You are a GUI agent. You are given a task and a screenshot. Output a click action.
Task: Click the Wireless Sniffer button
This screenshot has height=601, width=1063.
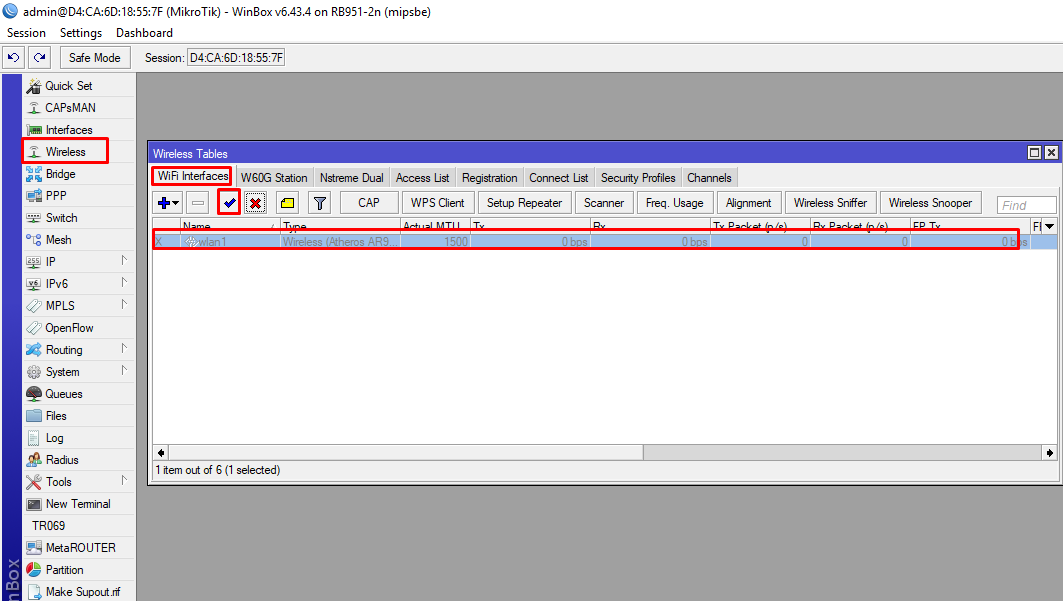point(830,203)
